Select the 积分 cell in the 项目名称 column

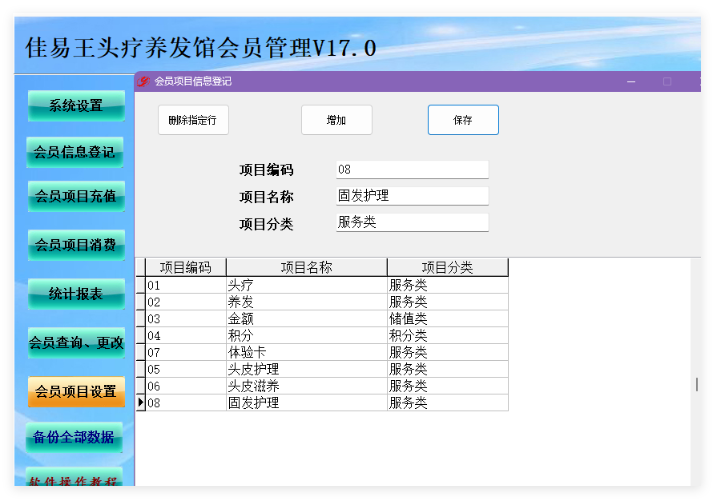[306, 336]
